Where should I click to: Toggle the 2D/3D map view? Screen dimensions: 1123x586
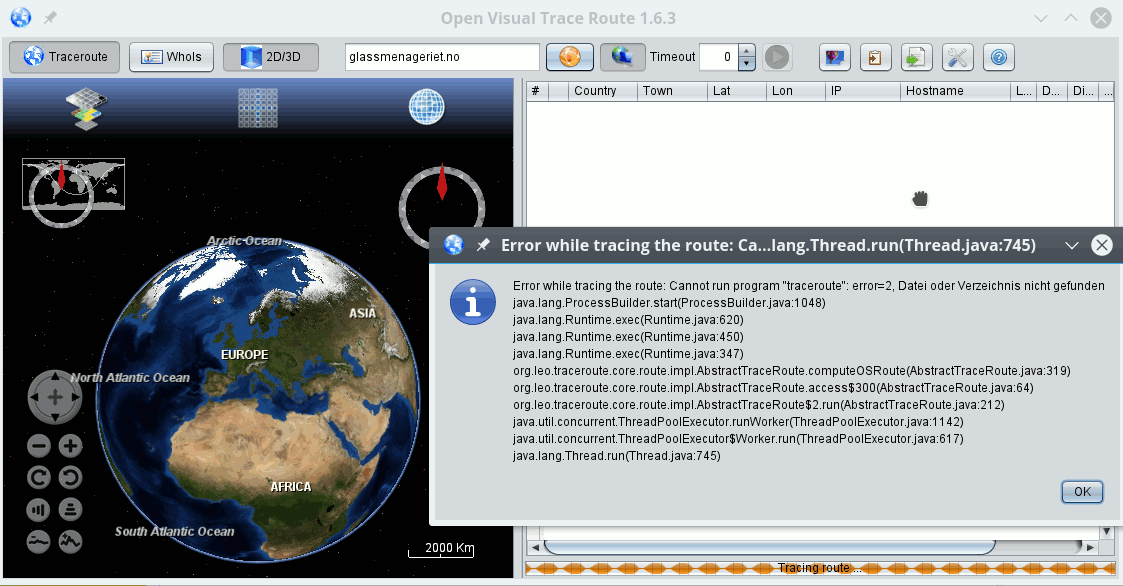coord(271,57)
